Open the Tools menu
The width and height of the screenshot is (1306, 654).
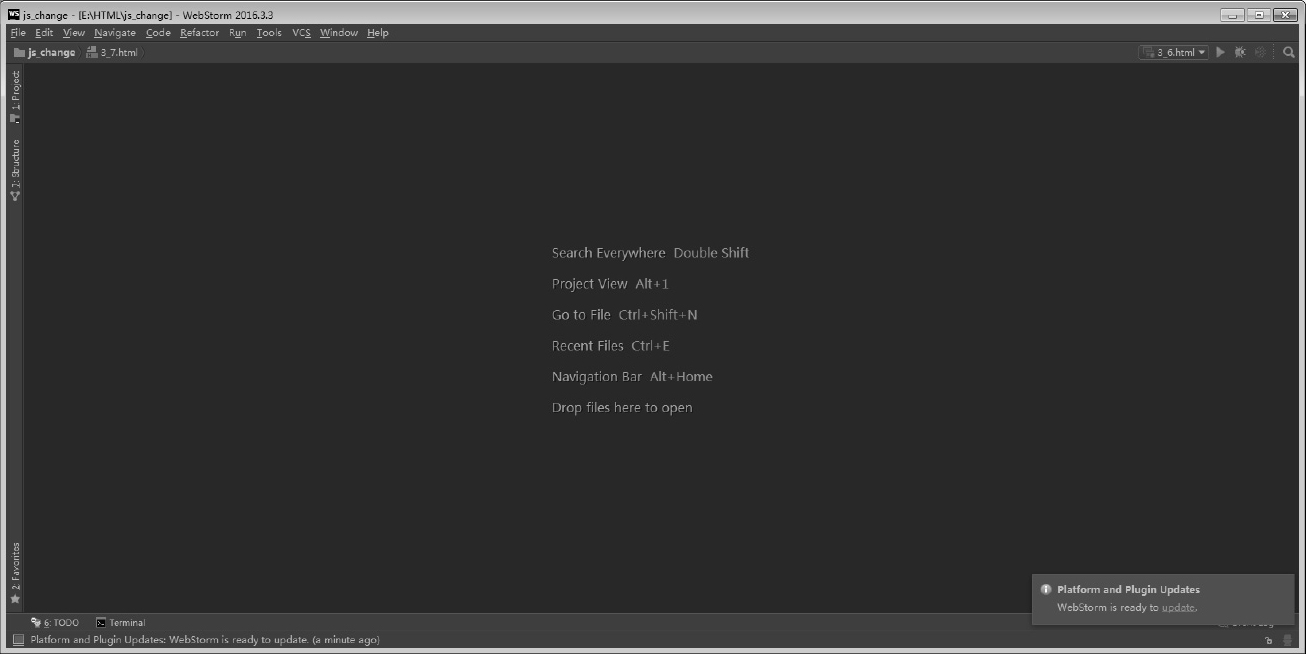[x=269, y=33]
